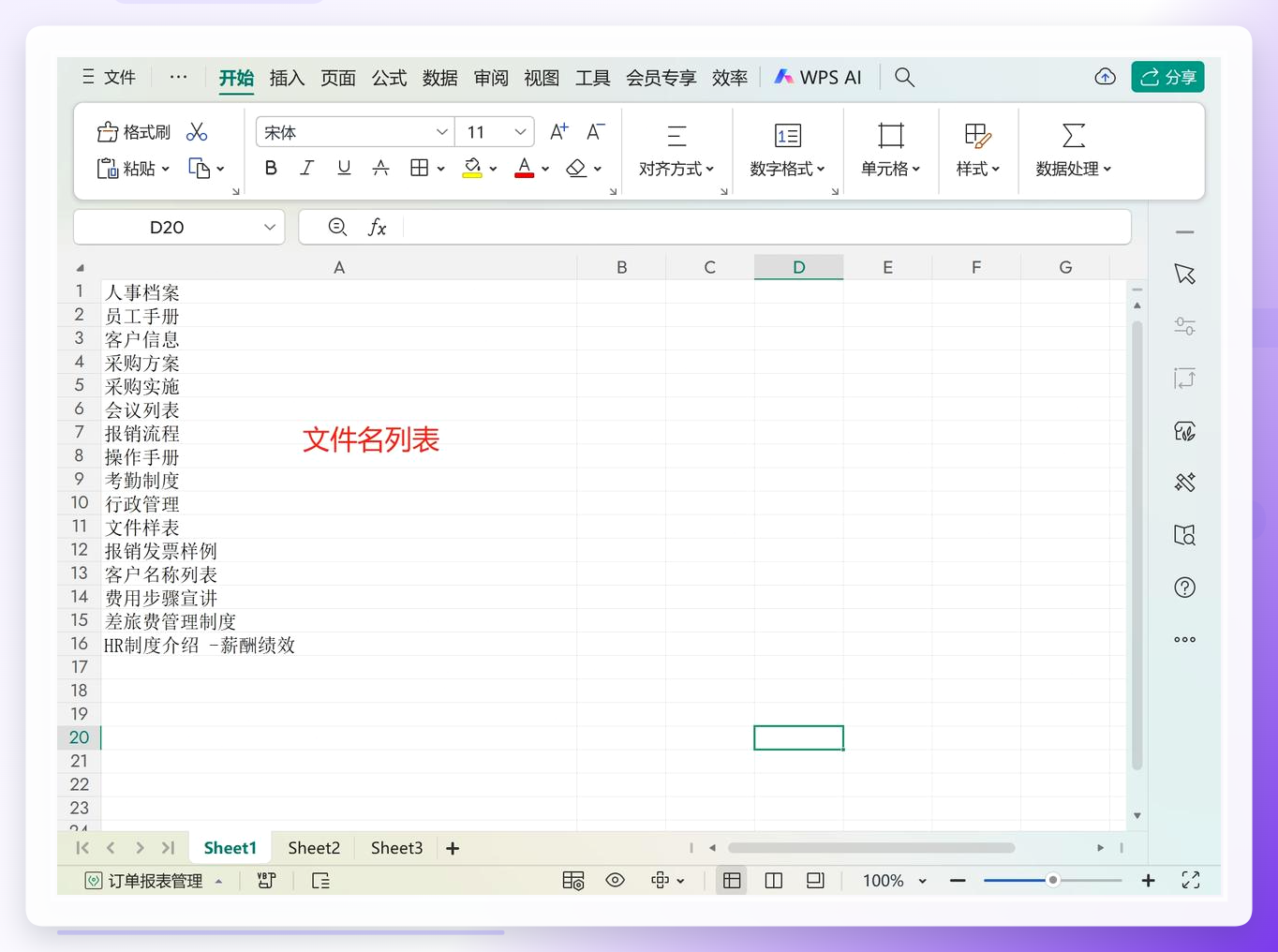Increase the font size with A+
The height and width of the screenshot is (952, 1278).
pyautogui.click(x=558, y=132)
